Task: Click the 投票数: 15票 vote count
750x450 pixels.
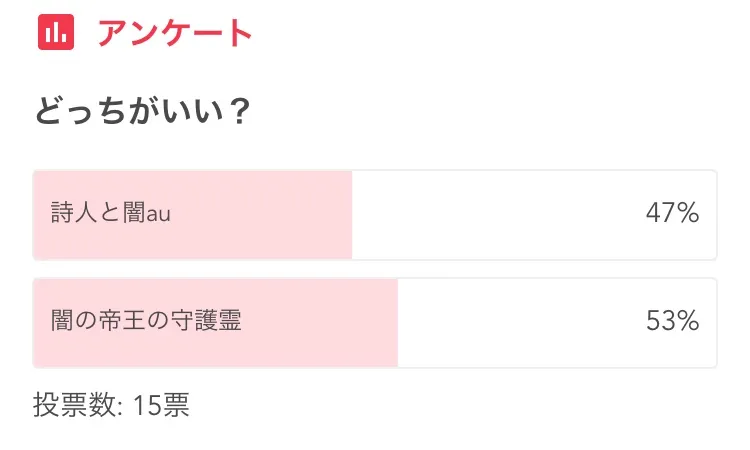Action: click(x=111, y=405)
